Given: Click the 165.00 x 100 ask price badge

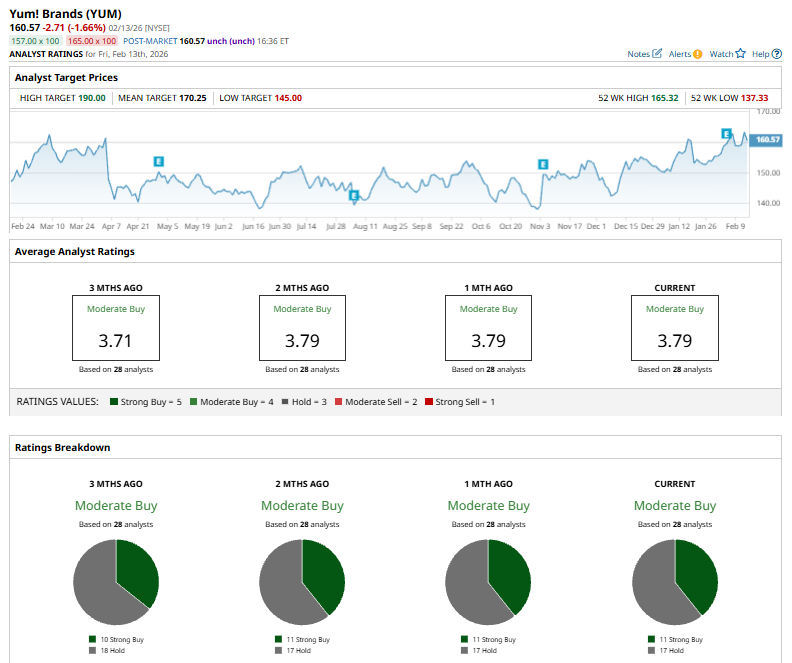Looking at the screenshot, I should 90,41.
